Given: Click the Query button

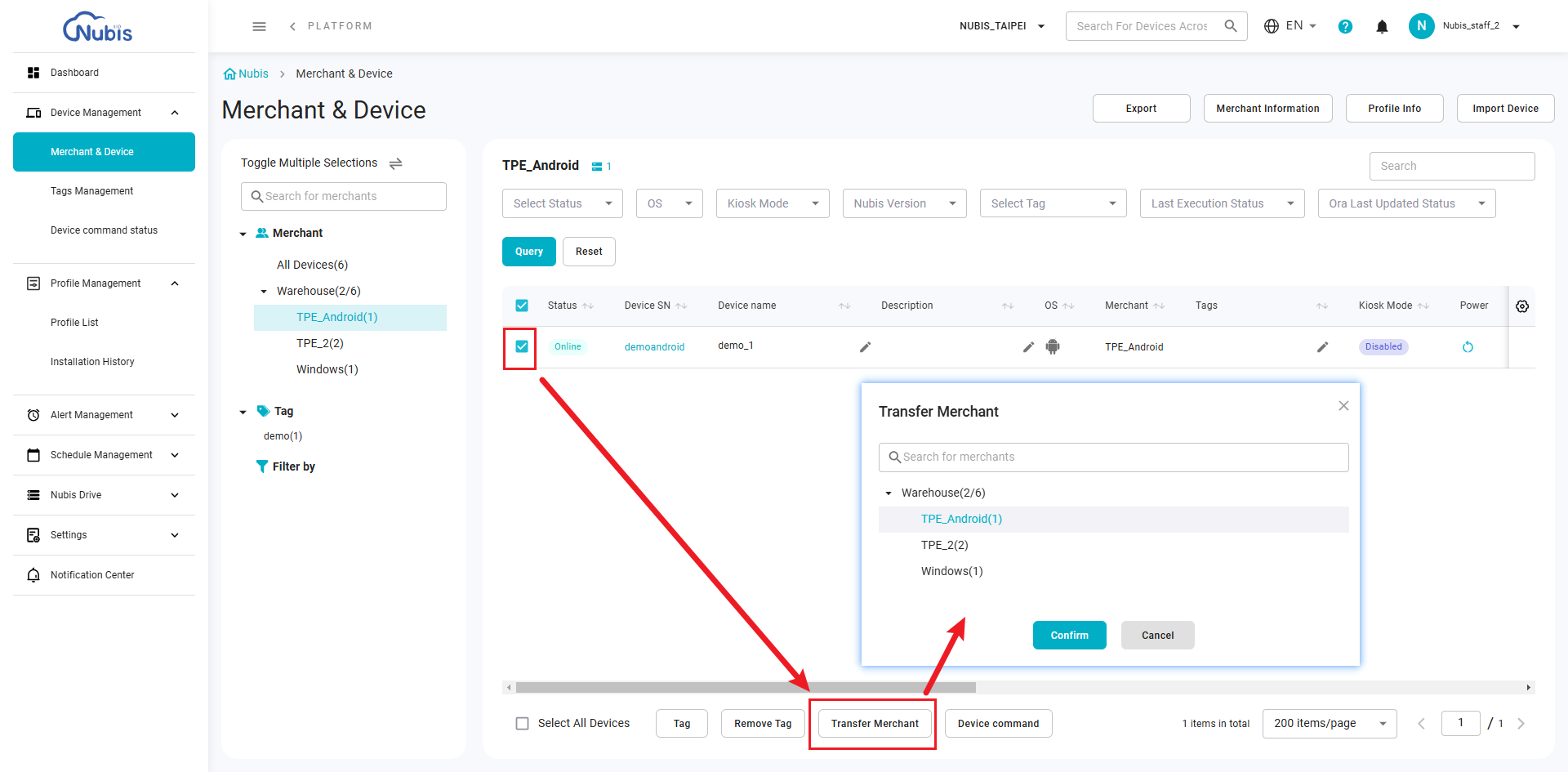Looking at the screenshot, I should (x=528, y=252).
